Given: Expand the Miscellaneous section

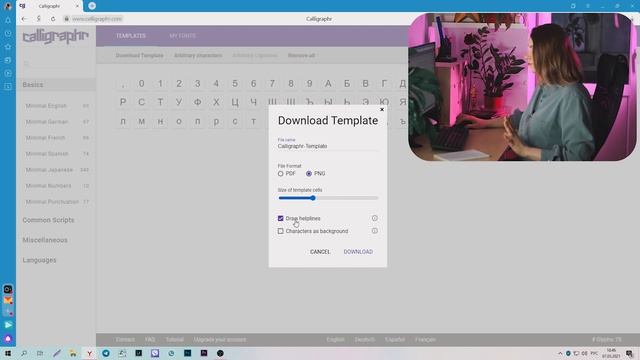Looking at the screenshot, I should pyautogui.click(x=45, y=240).
